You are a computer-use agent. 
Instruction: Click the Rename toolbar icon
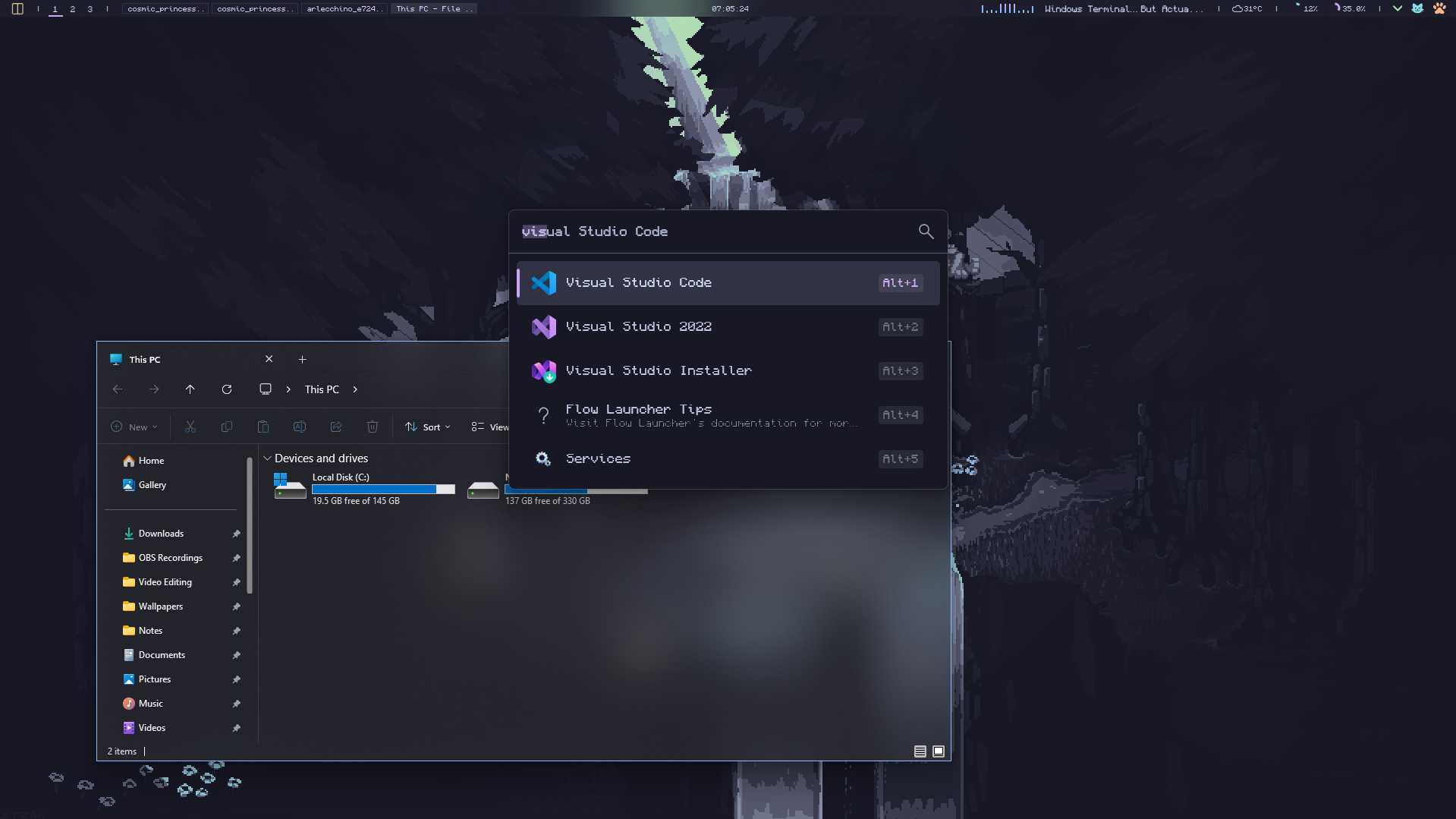tap(300, 427)
